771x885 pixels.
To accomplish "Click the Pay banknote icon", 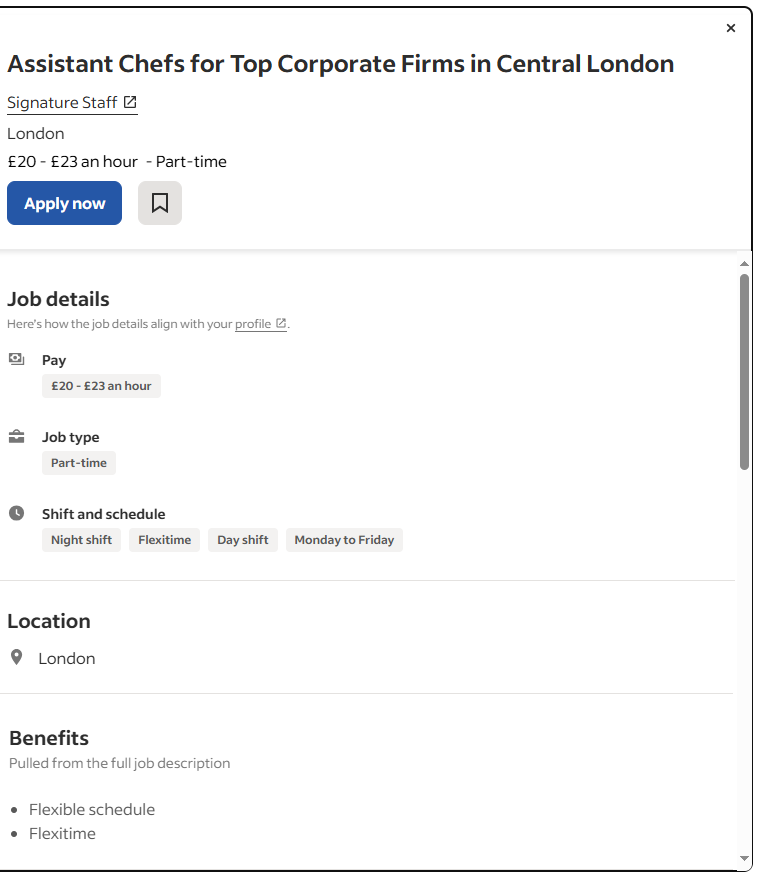I will click(16, 359).
